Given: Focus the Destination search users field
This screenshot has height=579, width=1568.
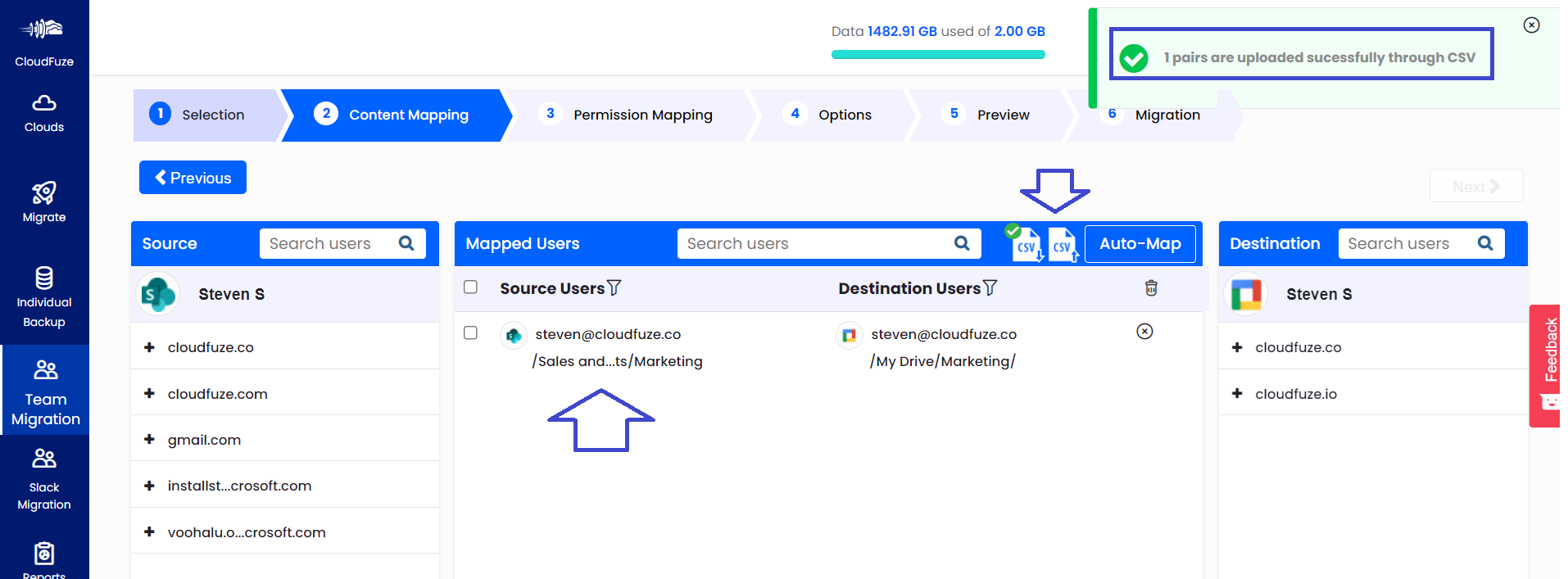Looking at the screenshot, I should 1421,243.
